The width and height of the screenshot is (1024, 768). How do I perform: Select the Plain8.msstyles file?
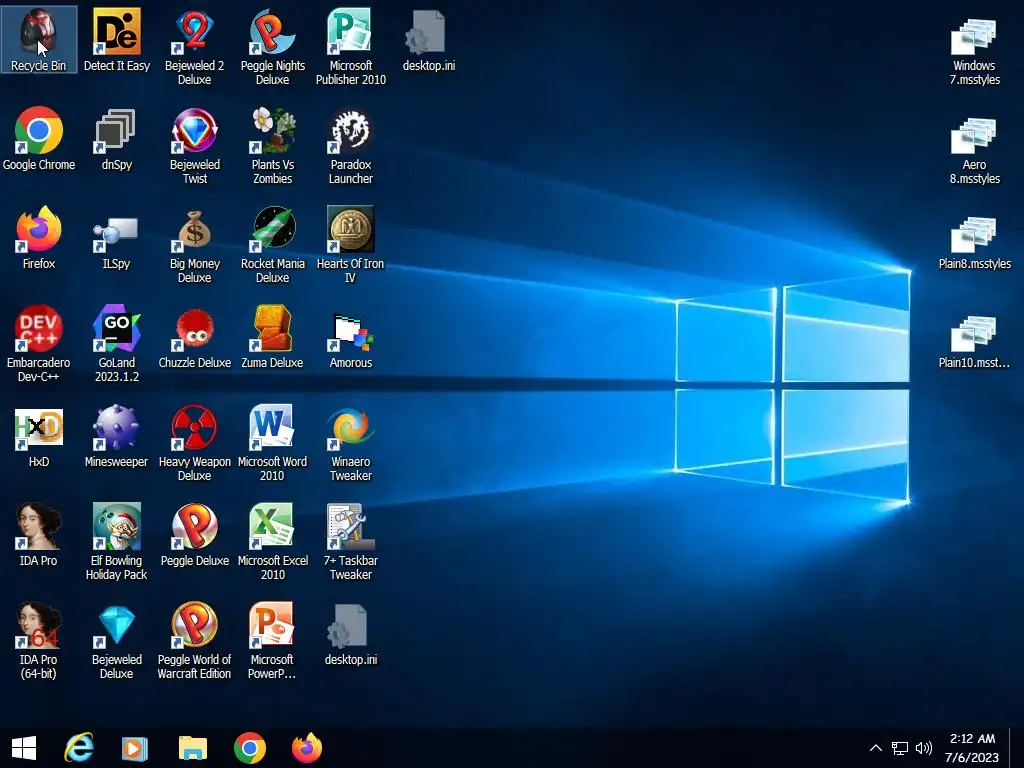coord(974,242)
